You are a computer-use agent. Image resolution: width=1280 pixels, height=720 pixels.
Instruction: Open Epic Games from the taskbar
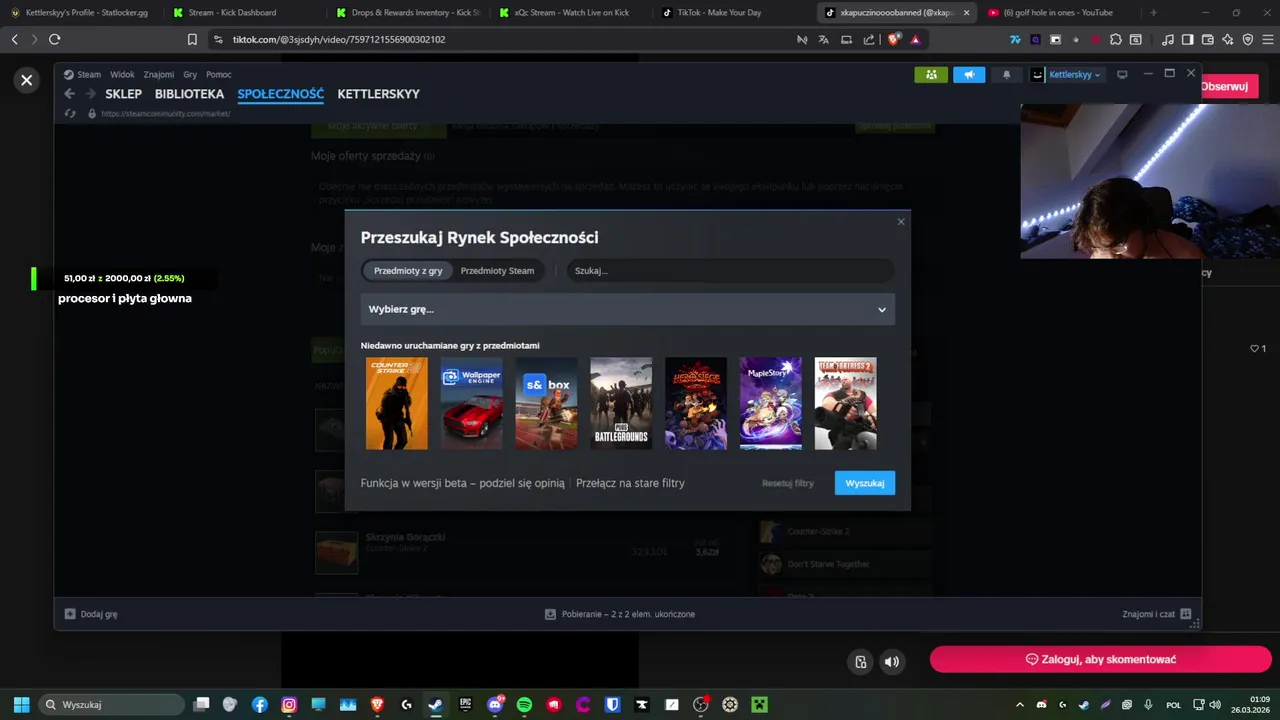pyautogui.click(x=465, y=704)
